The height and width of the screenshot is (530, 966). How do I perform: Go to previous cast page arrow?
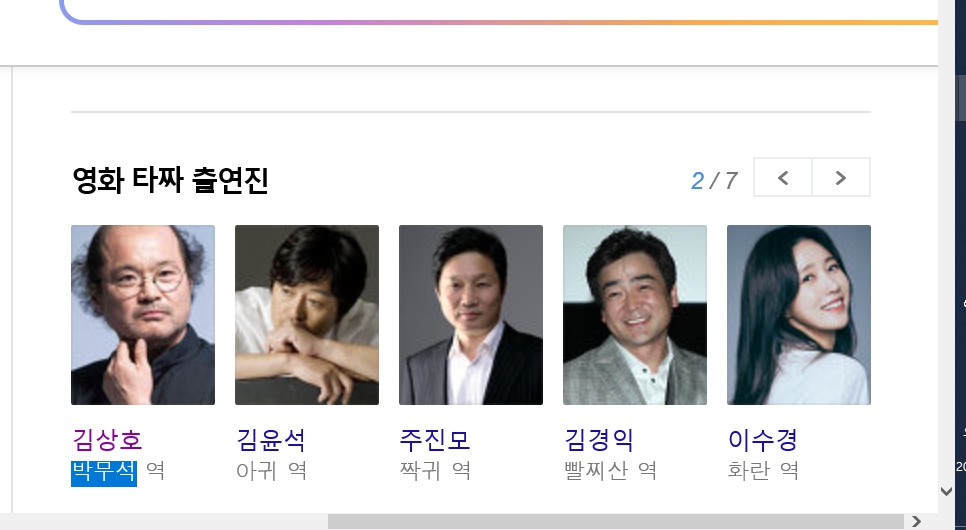click(x=782, y=177)
